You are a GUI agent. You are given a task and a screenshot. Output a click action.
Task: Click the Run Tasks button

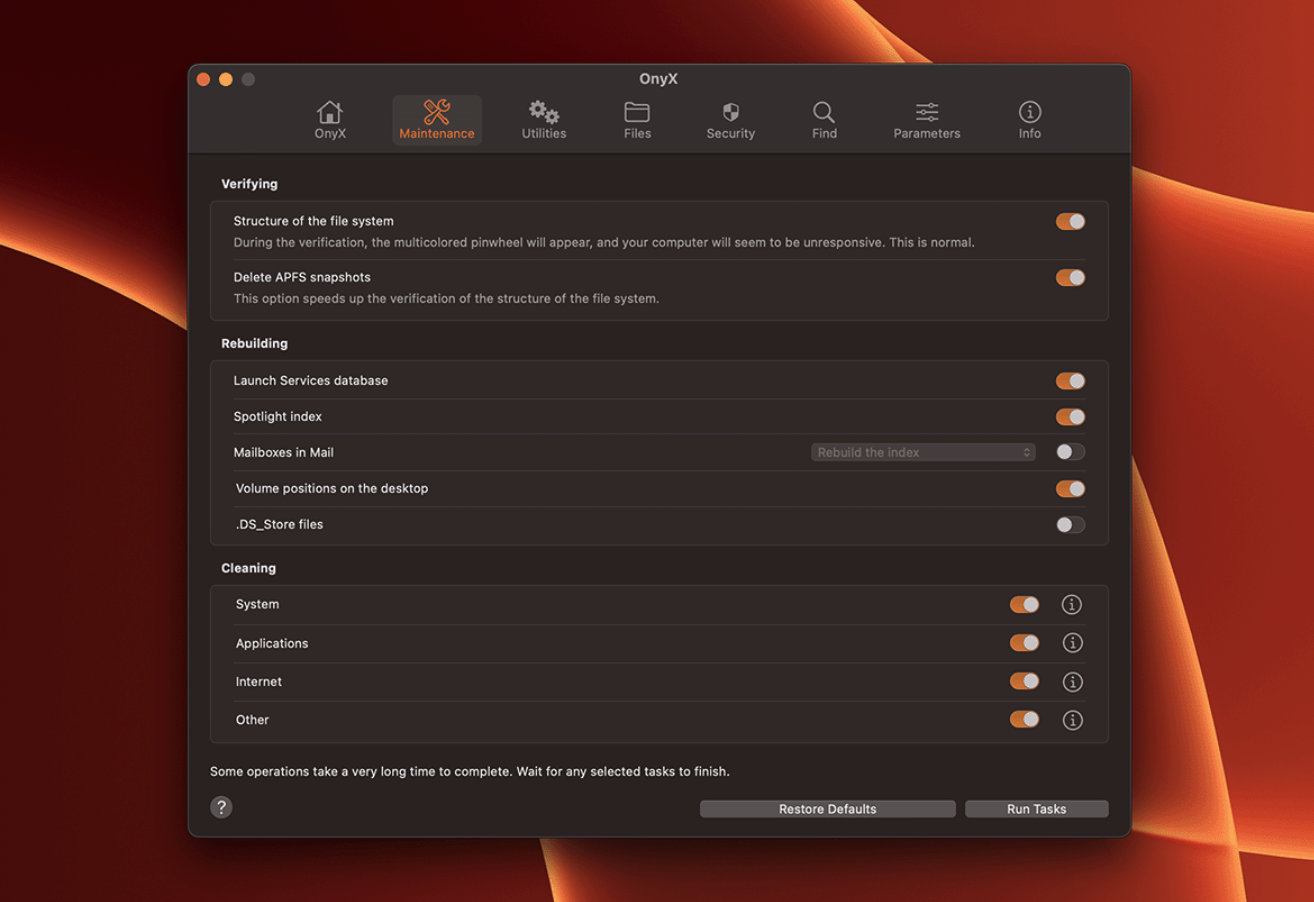[1036, 809]
